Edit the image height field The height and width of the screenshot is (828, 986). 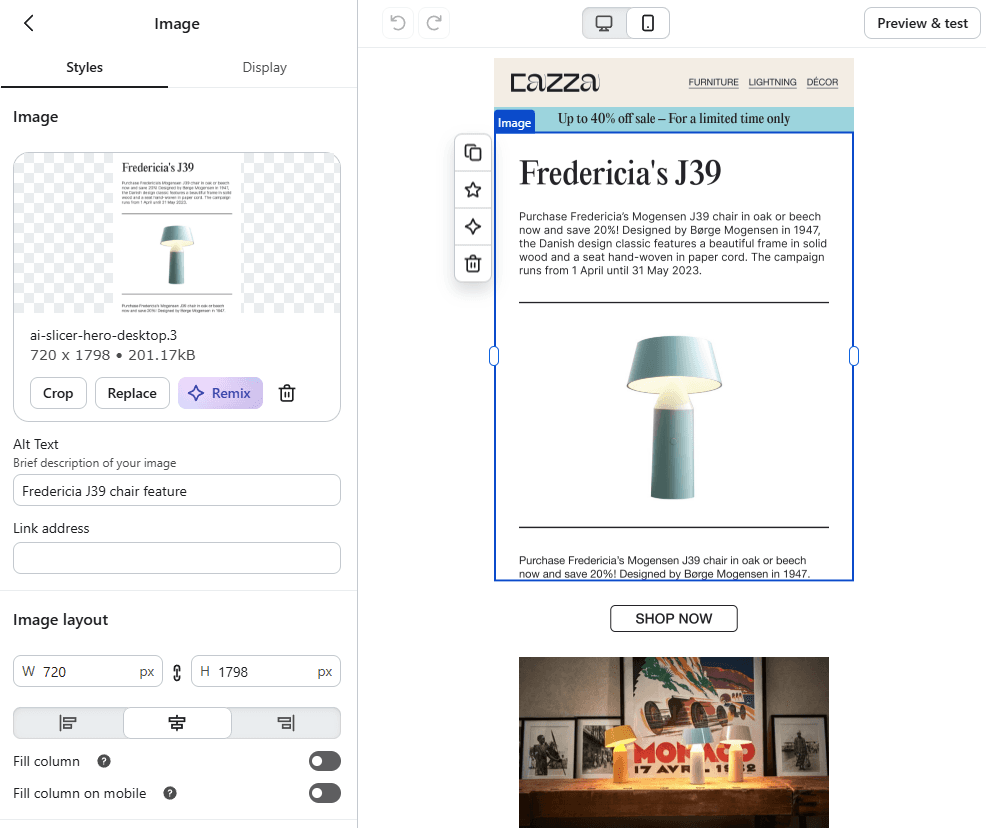coord(266,671)
